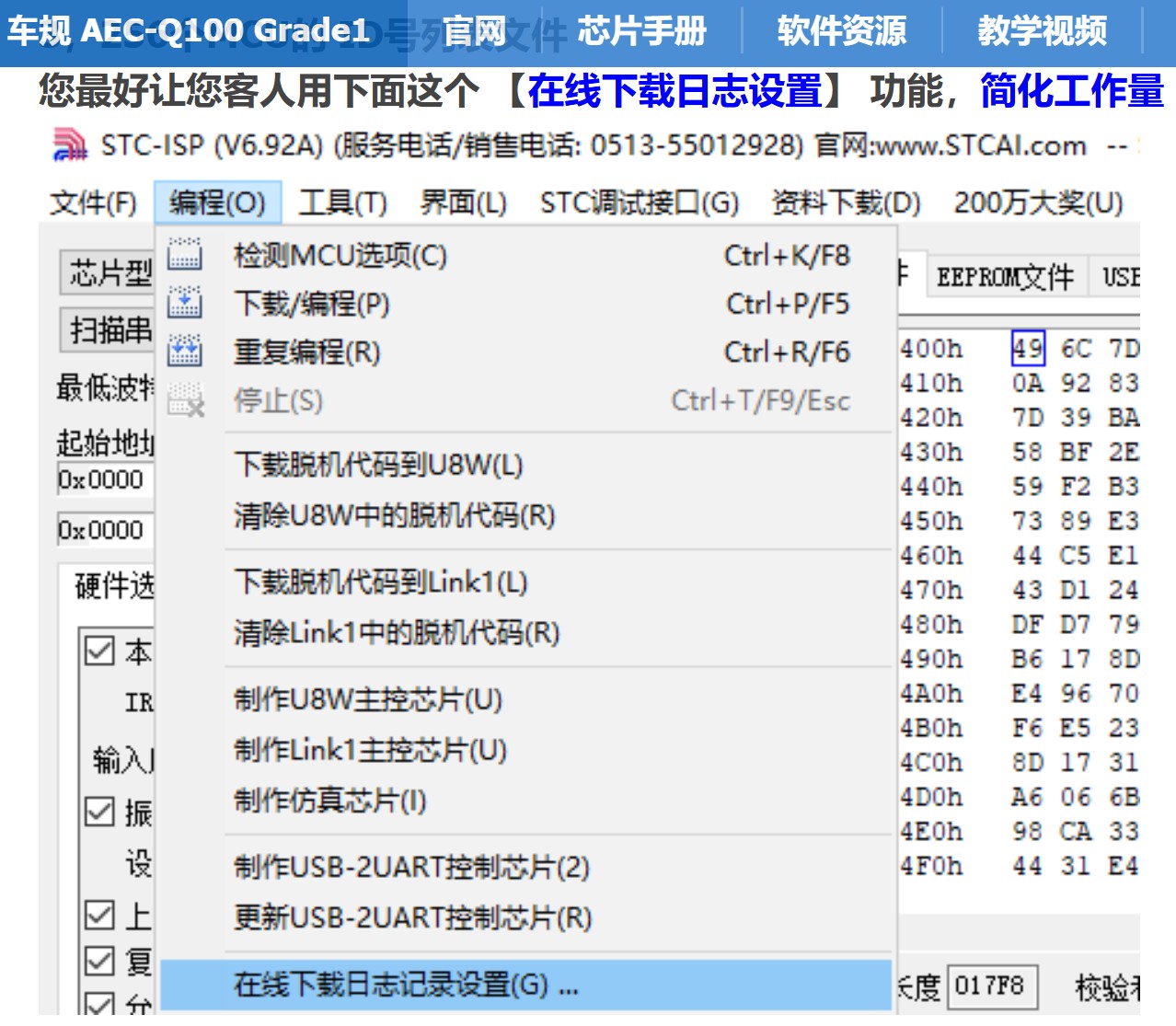Click the Detect MCU Options menu icon
1176x1026 pixels.
click(x=185, y=255)
